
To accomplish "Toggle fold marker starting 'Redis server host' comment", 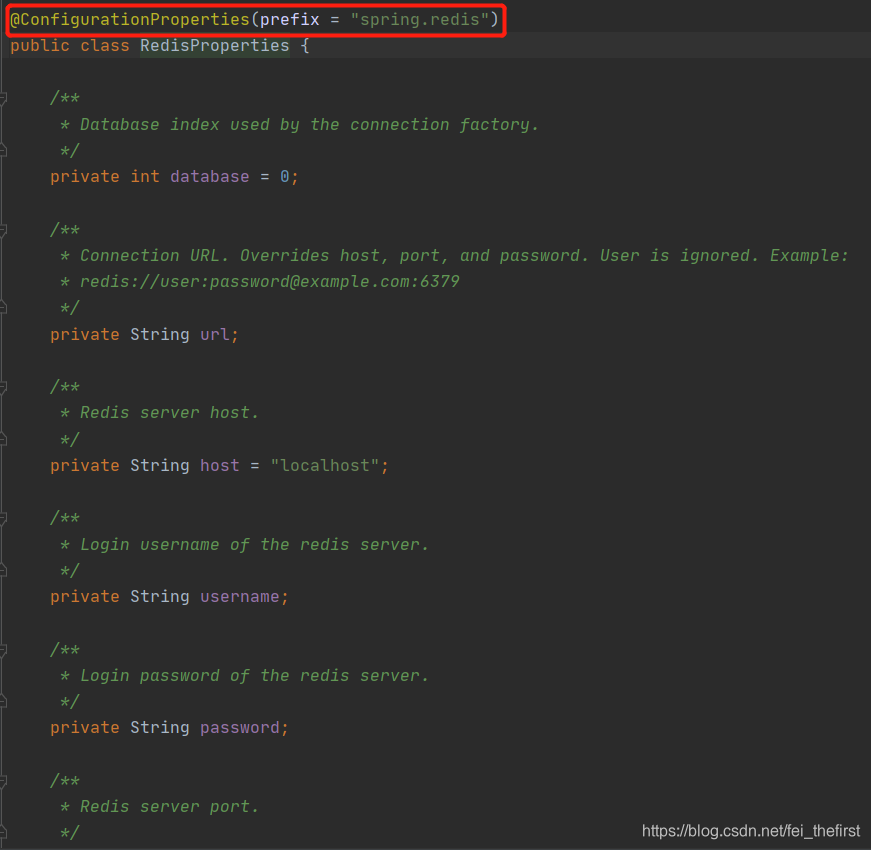I will click(x=3, y=387).
